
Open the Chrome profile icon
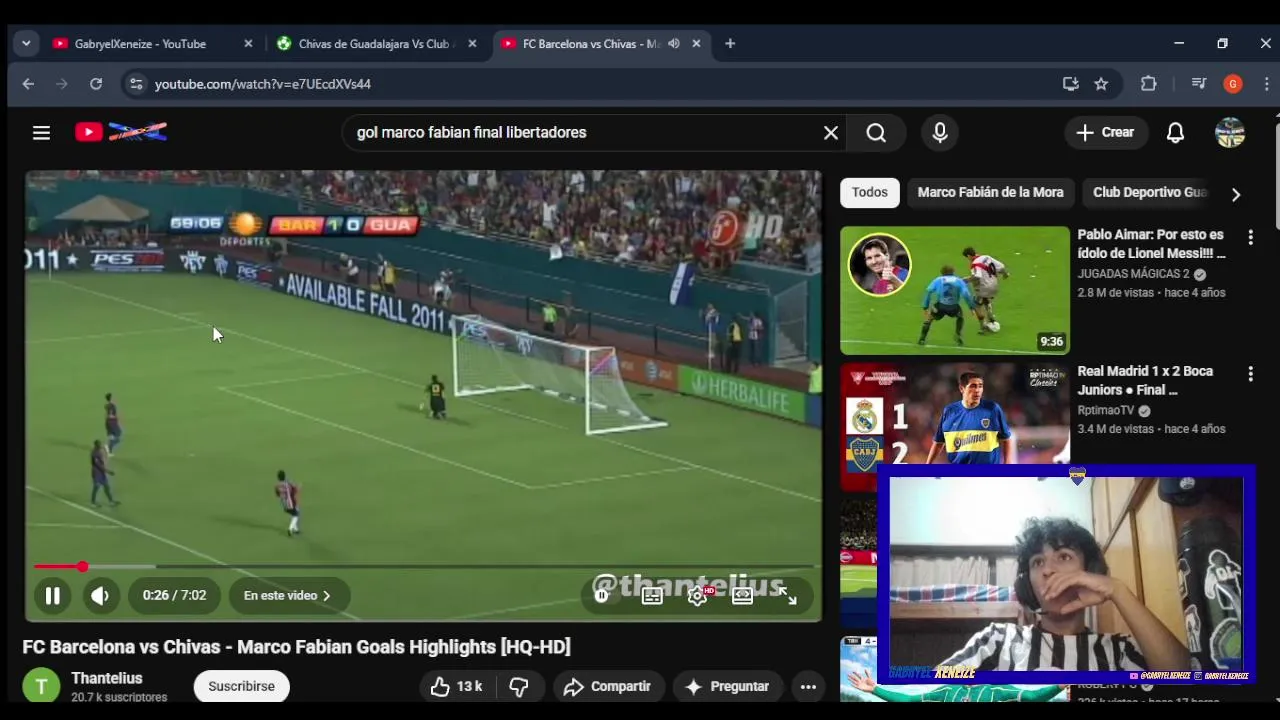(x=1233, y=84)
